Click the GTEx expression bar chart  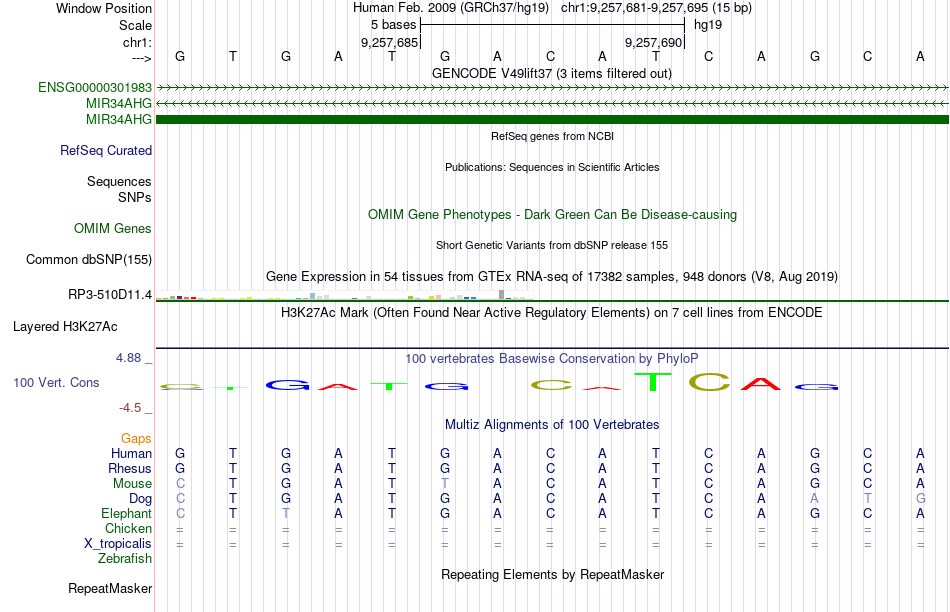point(344,295)
